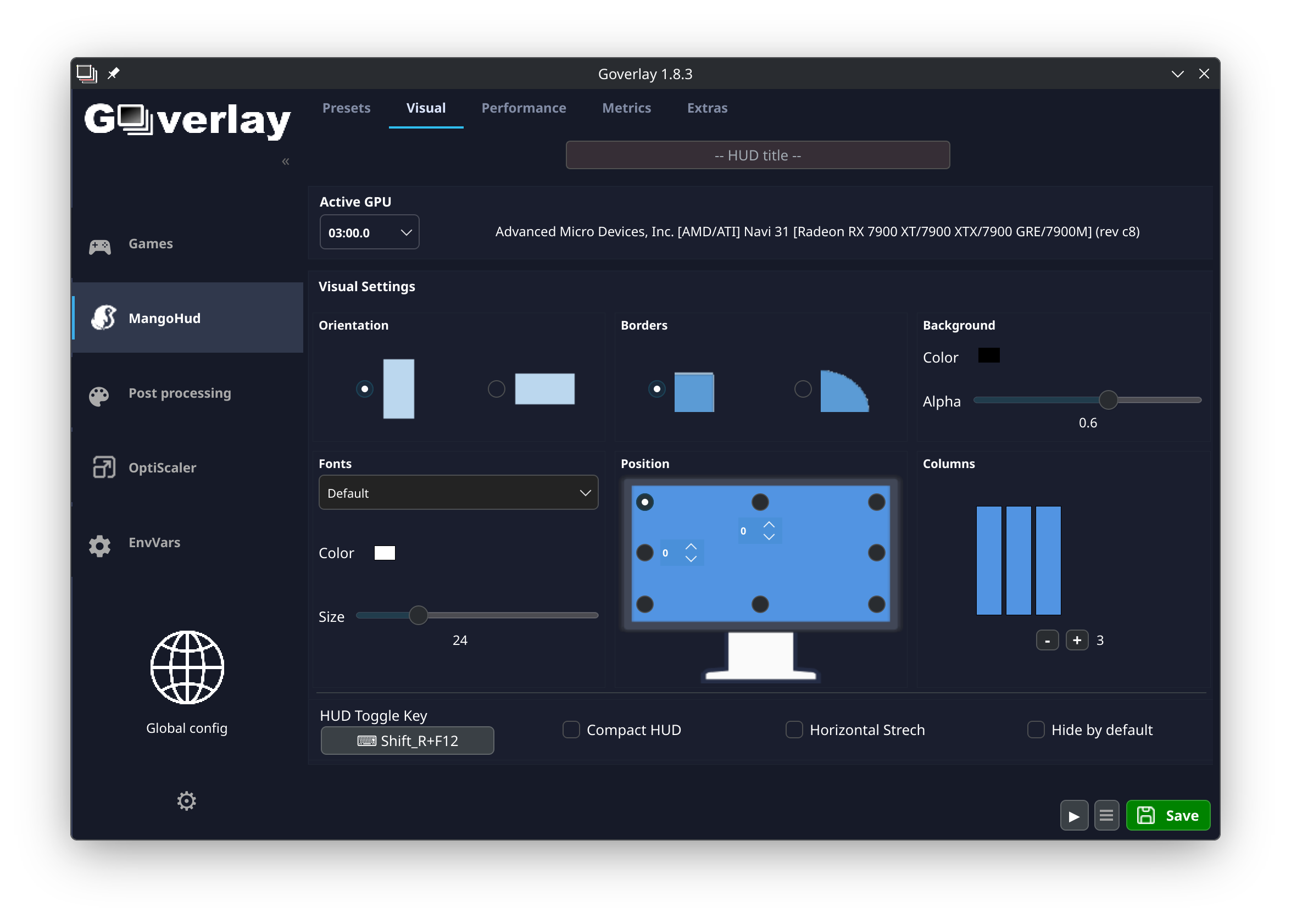The width and height of the screenshot is (1291, 924).
Task: Enable Horizontal Strech checkbox
Action: [x=794, y=730]
